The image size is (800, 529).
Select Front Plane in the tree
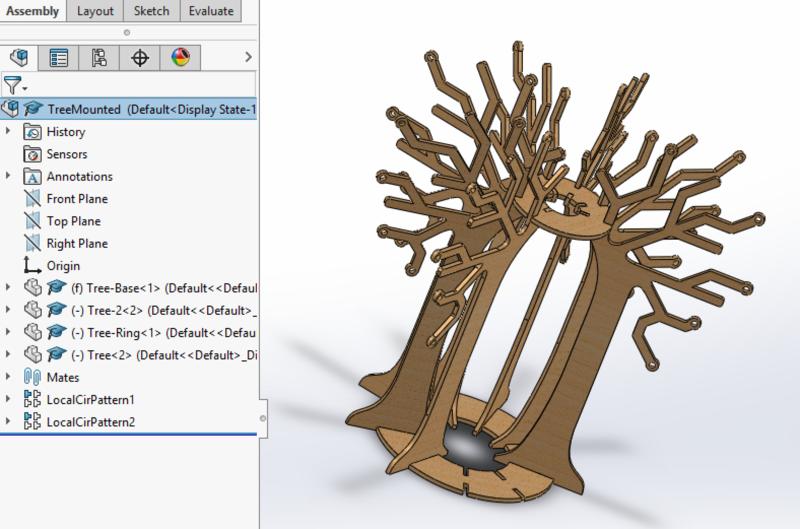click(x=77, y=199)
